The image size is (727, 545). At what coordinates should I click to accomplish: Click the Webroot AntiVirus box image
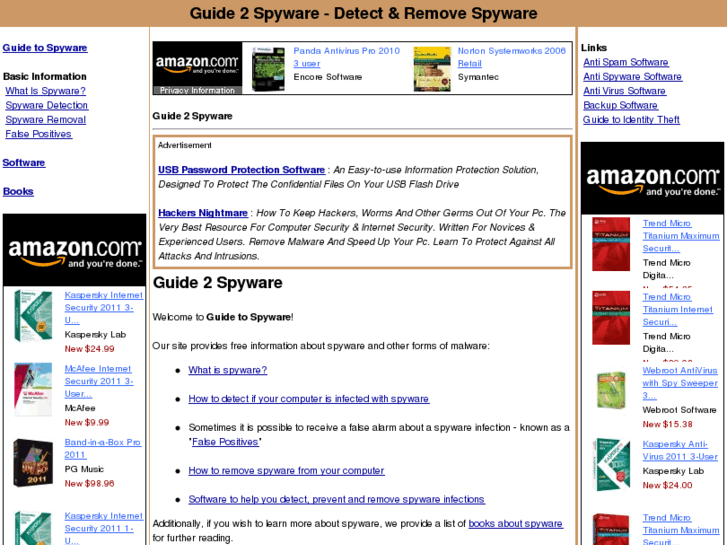coord(611,390)
